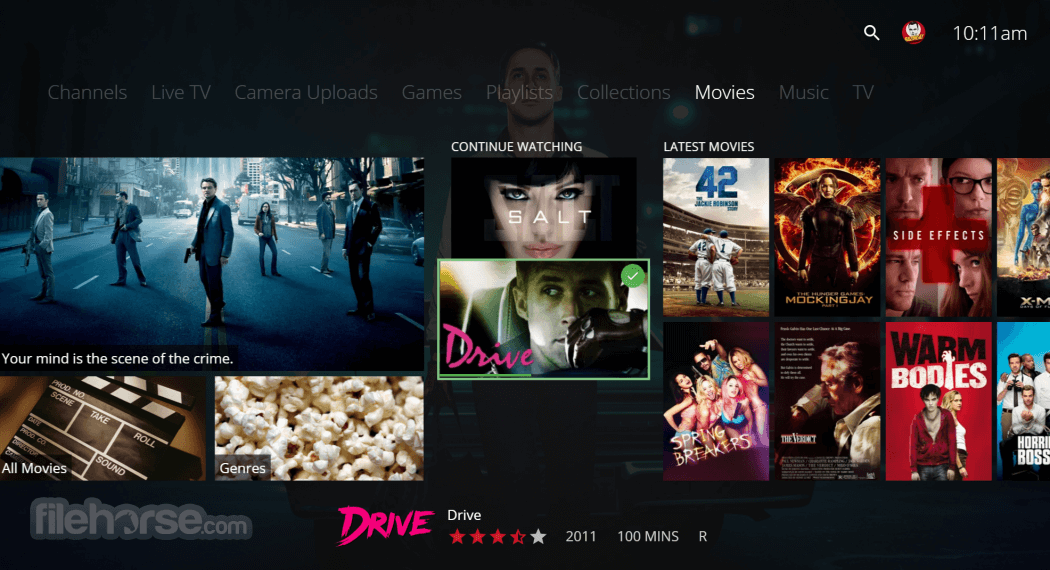This screenshot has width=1050, height=570.
Task: Click the Drive star rating
Action: click(x=498, y=537)
